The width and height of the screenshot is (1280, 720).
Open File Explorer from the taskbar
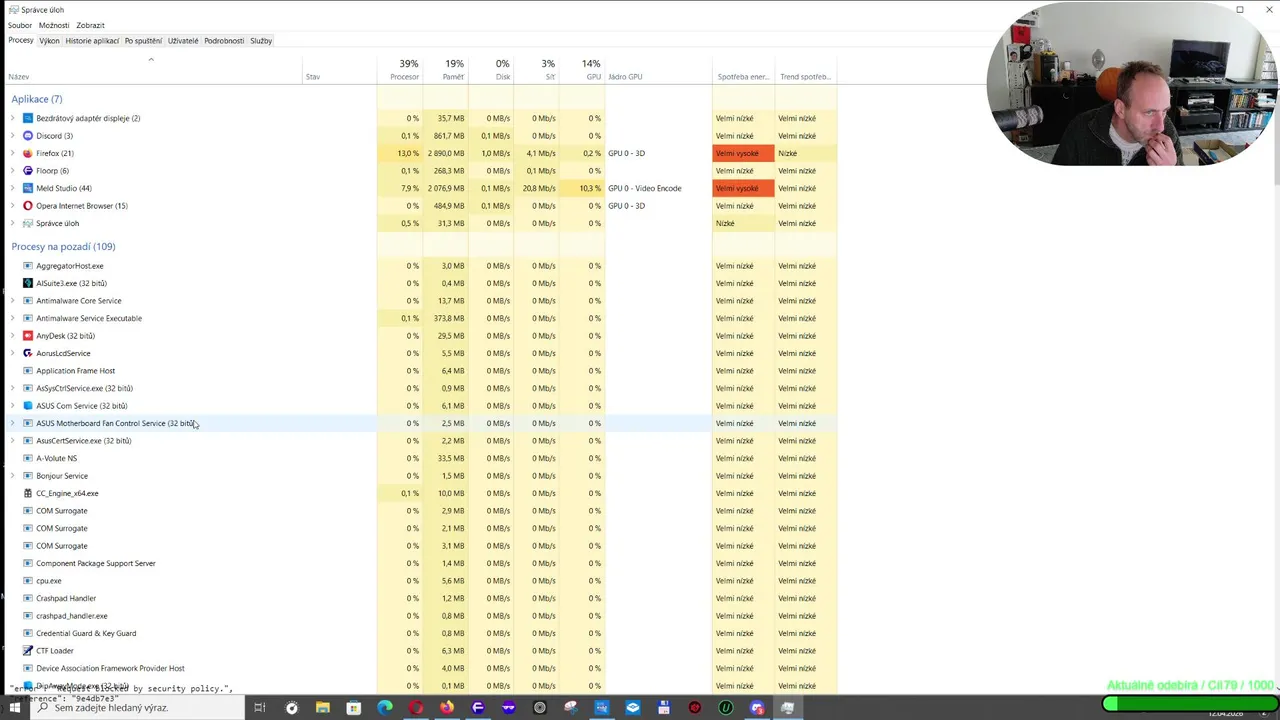[322, 708]
